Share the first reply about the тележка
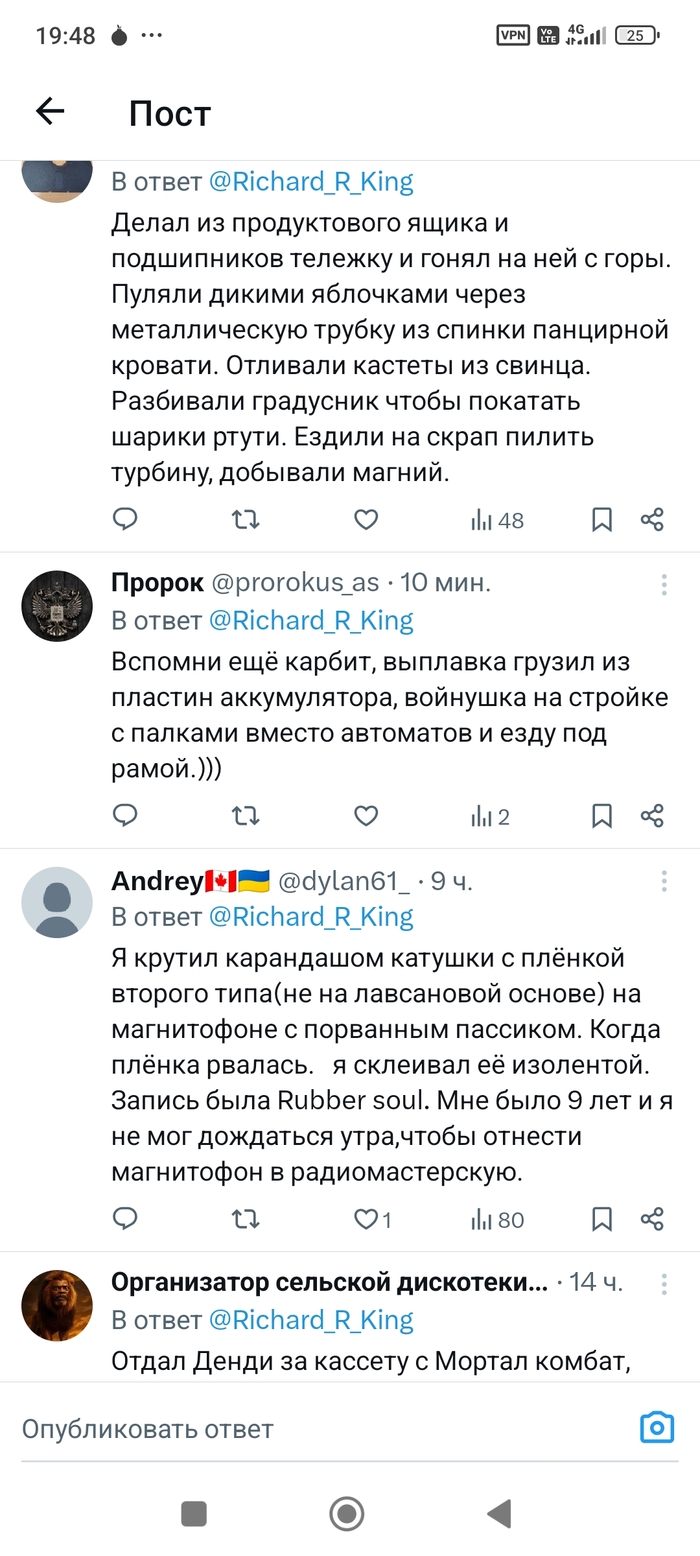The image size is (700, 1556). point(652,519)
